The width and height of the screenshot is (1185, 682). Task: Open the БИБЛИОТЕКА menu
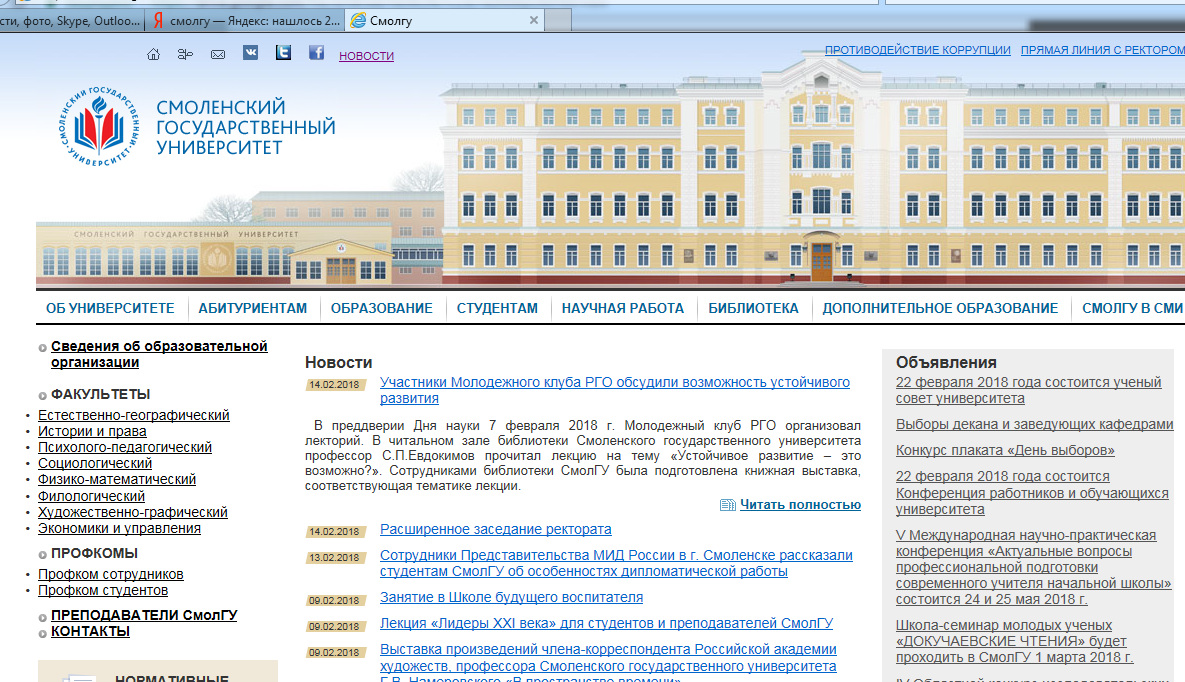pos(753,308)
